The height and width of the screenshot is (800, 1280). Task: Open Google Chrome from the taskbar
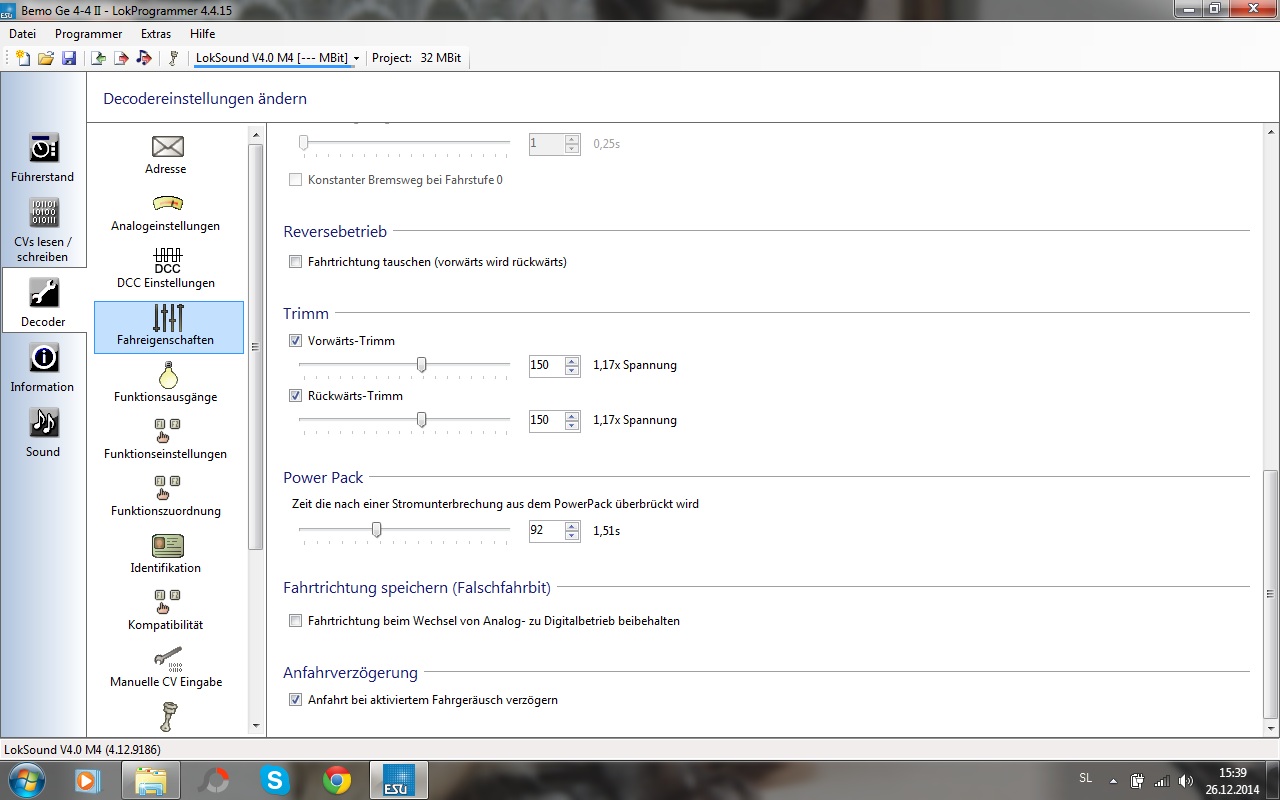[337, 779]
